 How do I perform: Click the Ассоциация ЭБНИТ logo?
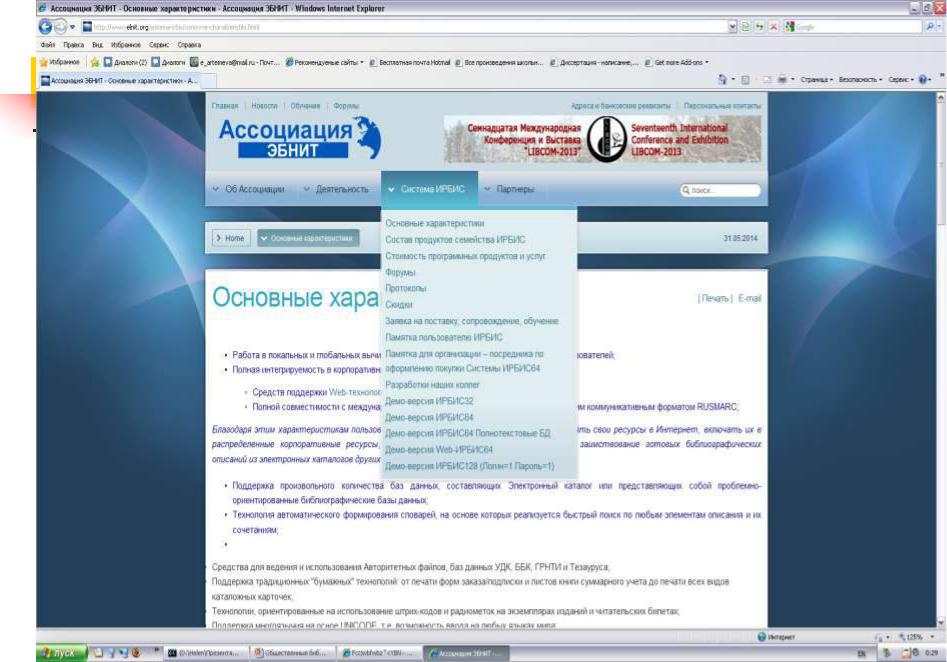(300, 138)
